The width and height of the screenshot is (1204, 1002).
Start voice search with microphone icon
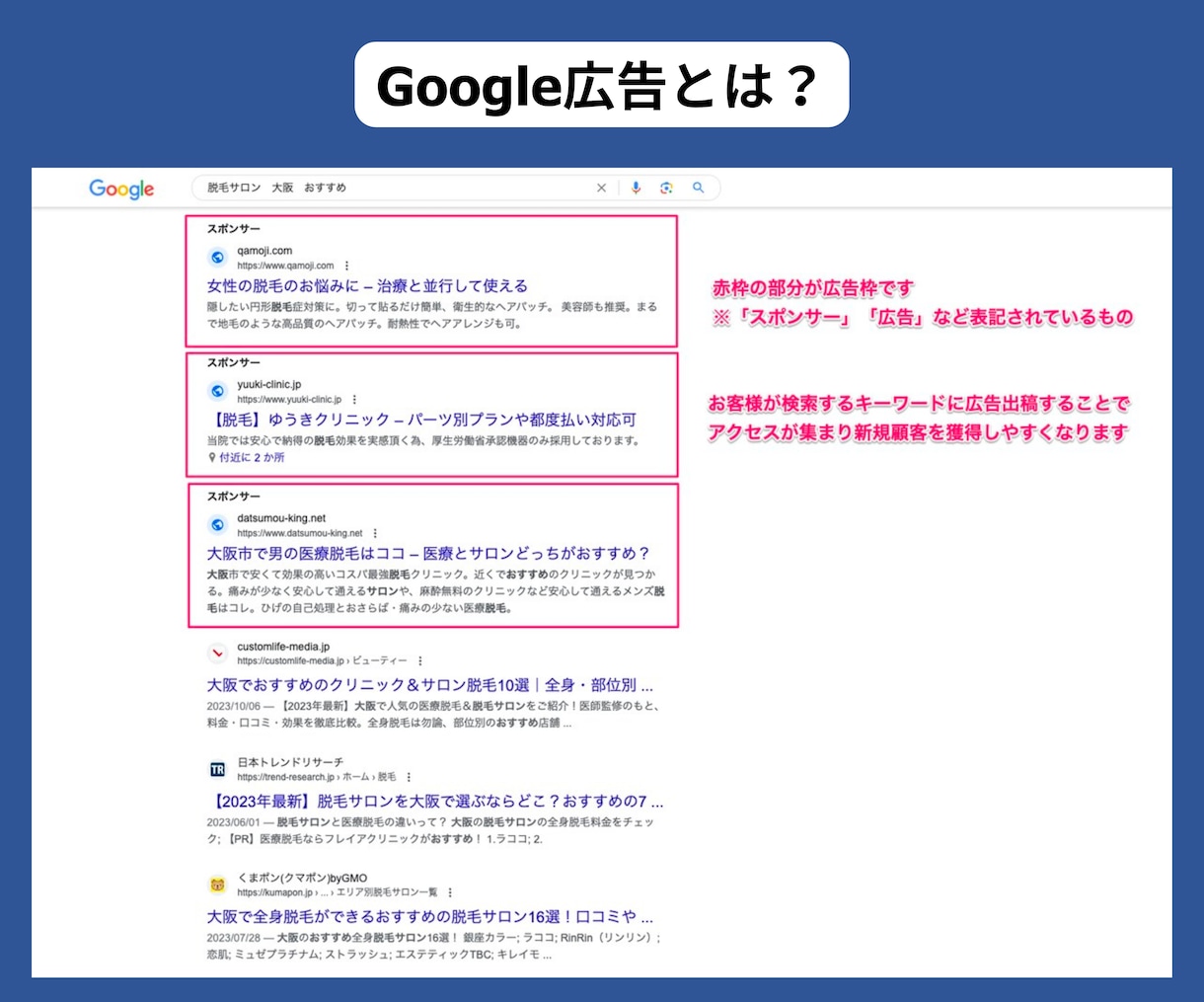tap(636, 188)
